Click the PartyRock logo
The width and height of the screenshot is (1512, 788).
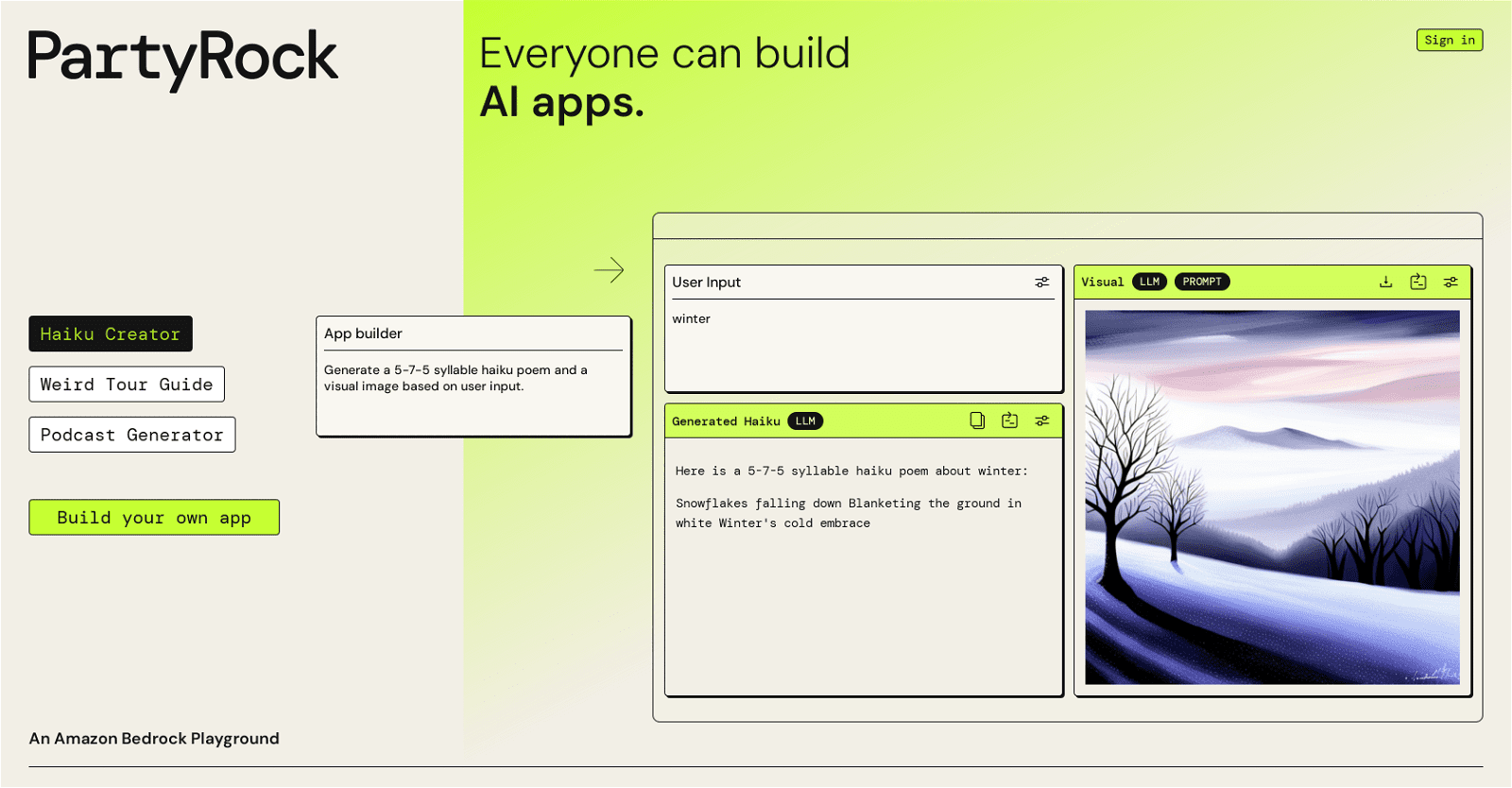(182, 58)
